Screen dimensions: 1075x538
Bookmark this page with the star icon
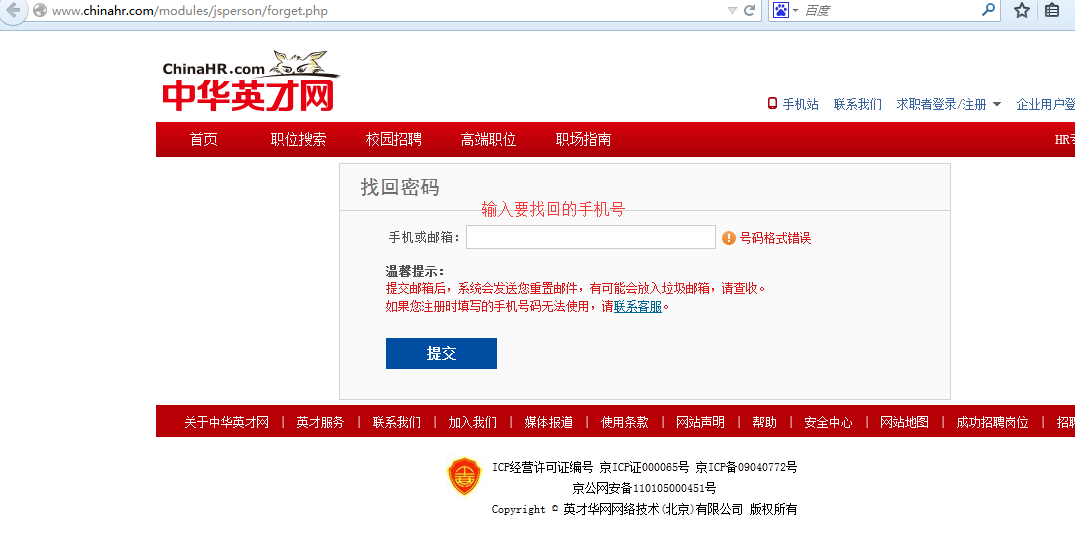(1022, 10)
